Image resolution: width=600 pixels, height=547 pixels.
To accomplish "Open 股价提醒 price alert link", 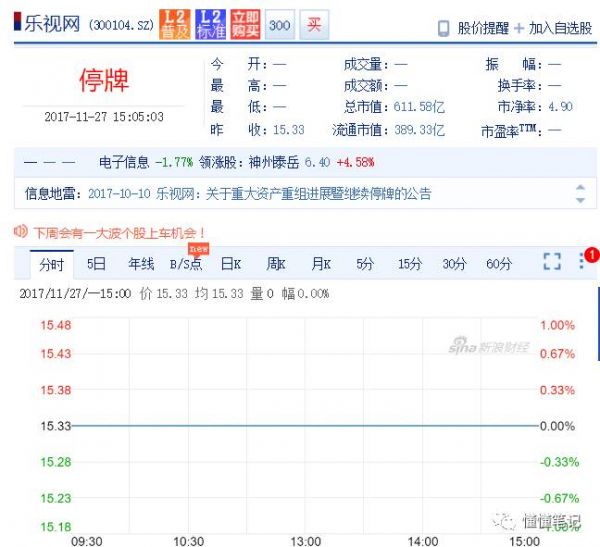I will tap(483, 28).
